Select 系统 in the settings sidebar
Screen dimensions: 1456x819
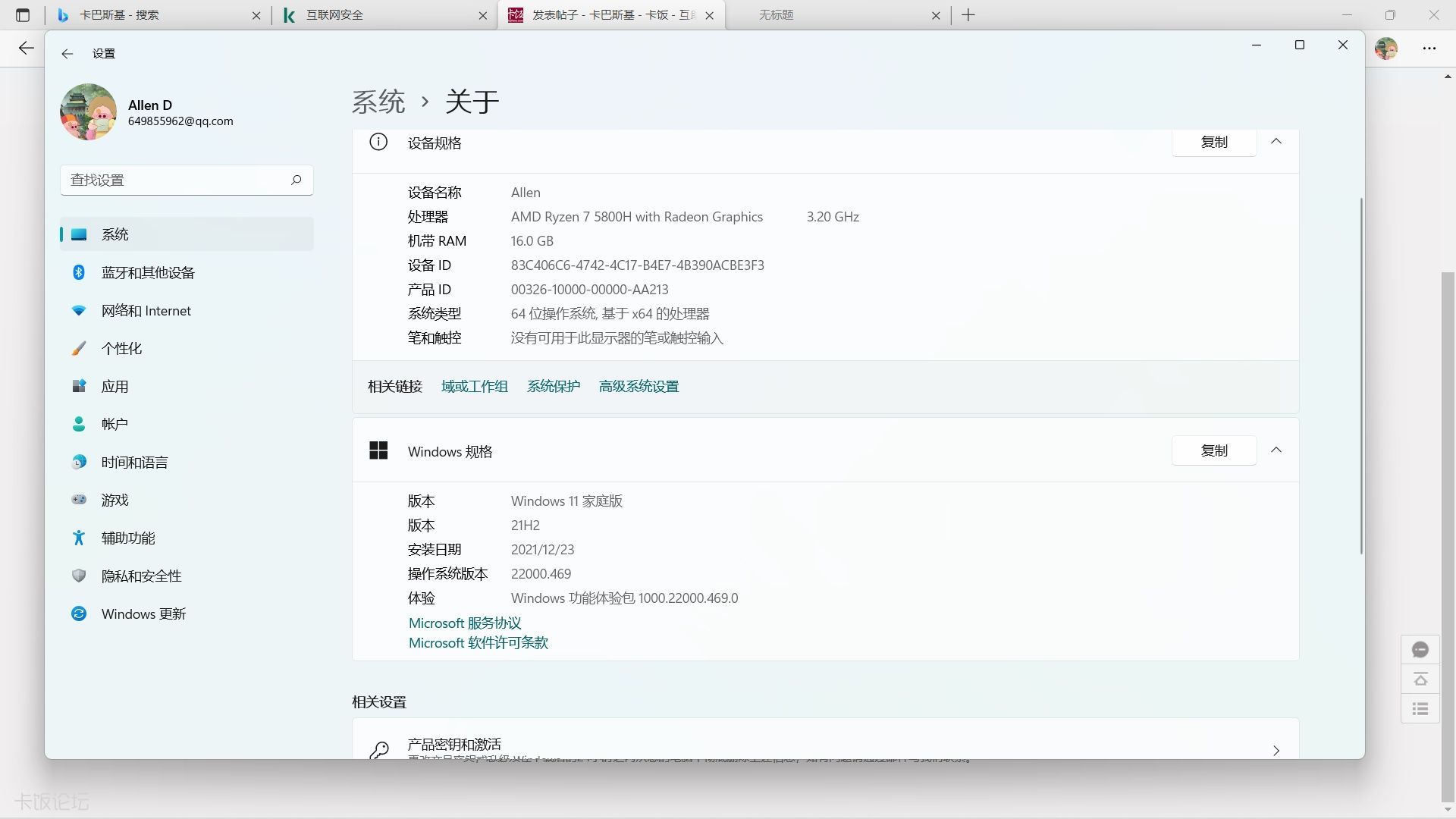187,234
